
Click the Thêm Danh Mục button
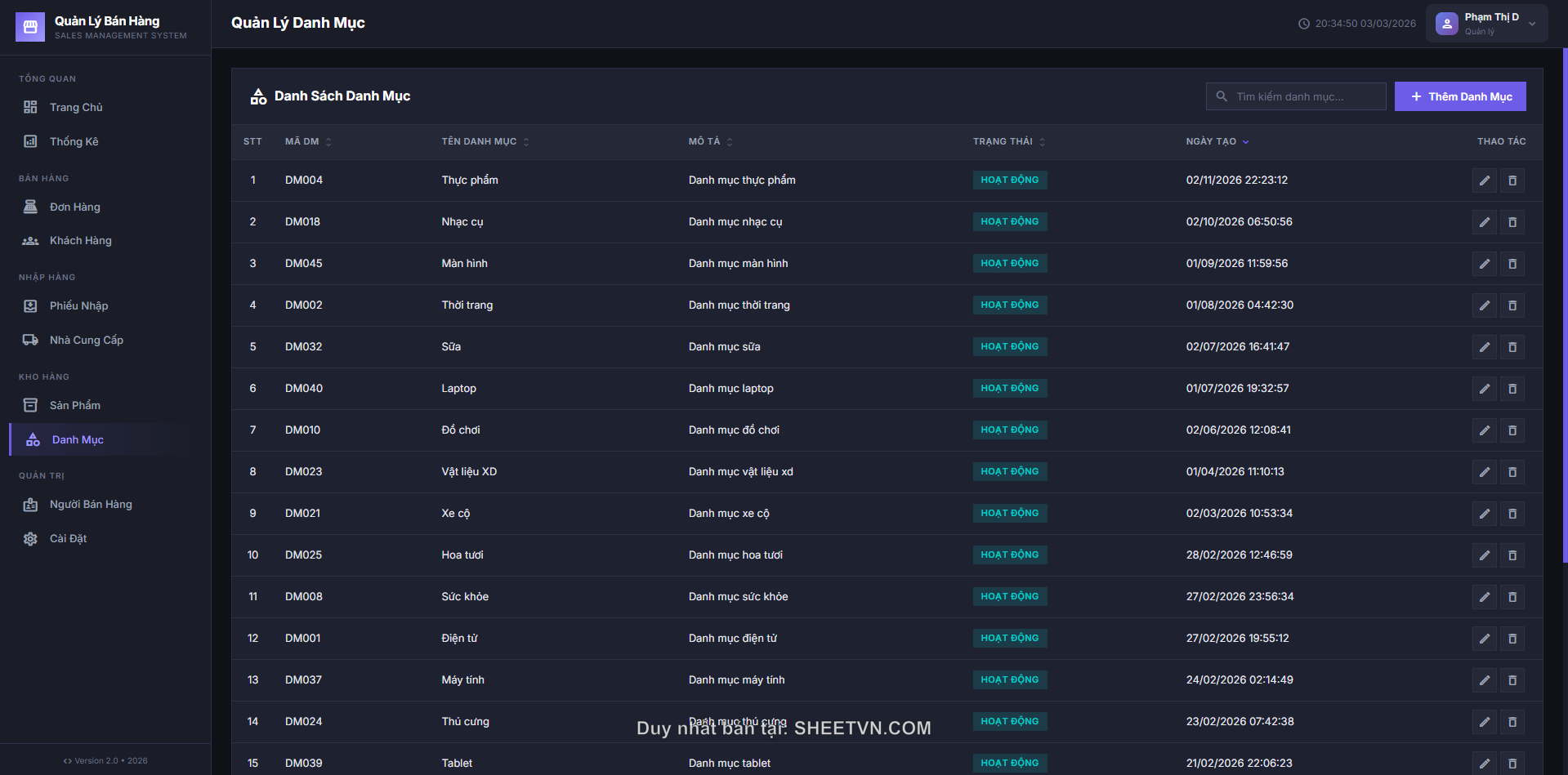[x=1459, y=96]
